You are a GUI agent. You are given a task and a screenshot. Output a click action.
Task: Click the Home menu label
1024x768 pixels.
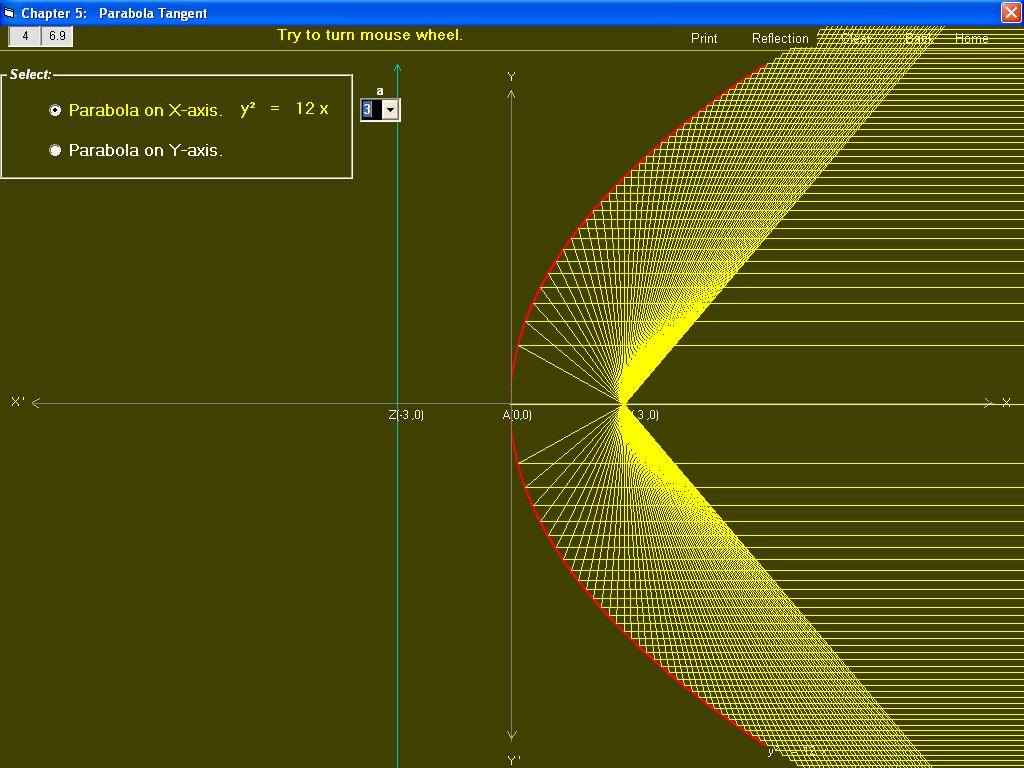[x=972, y=39]
